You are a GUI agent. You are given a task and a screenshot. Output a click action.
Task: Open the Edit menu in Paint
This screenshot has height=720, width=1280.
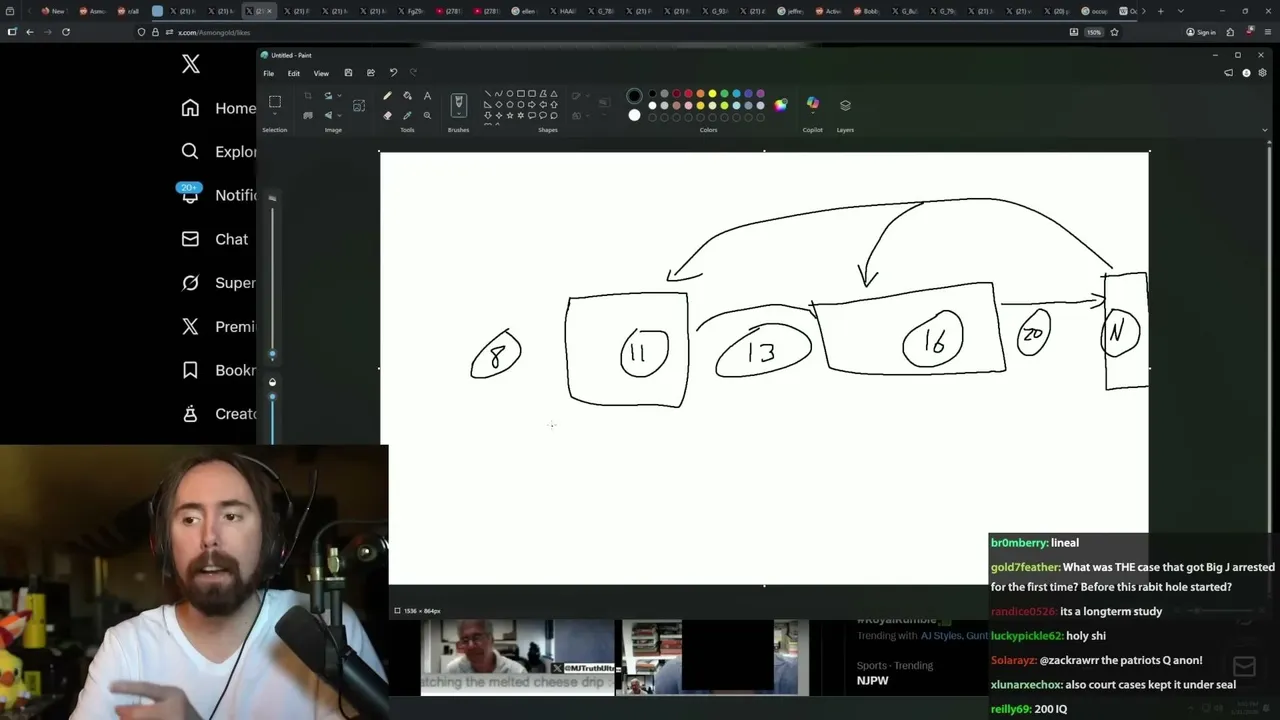coord(294,73)
